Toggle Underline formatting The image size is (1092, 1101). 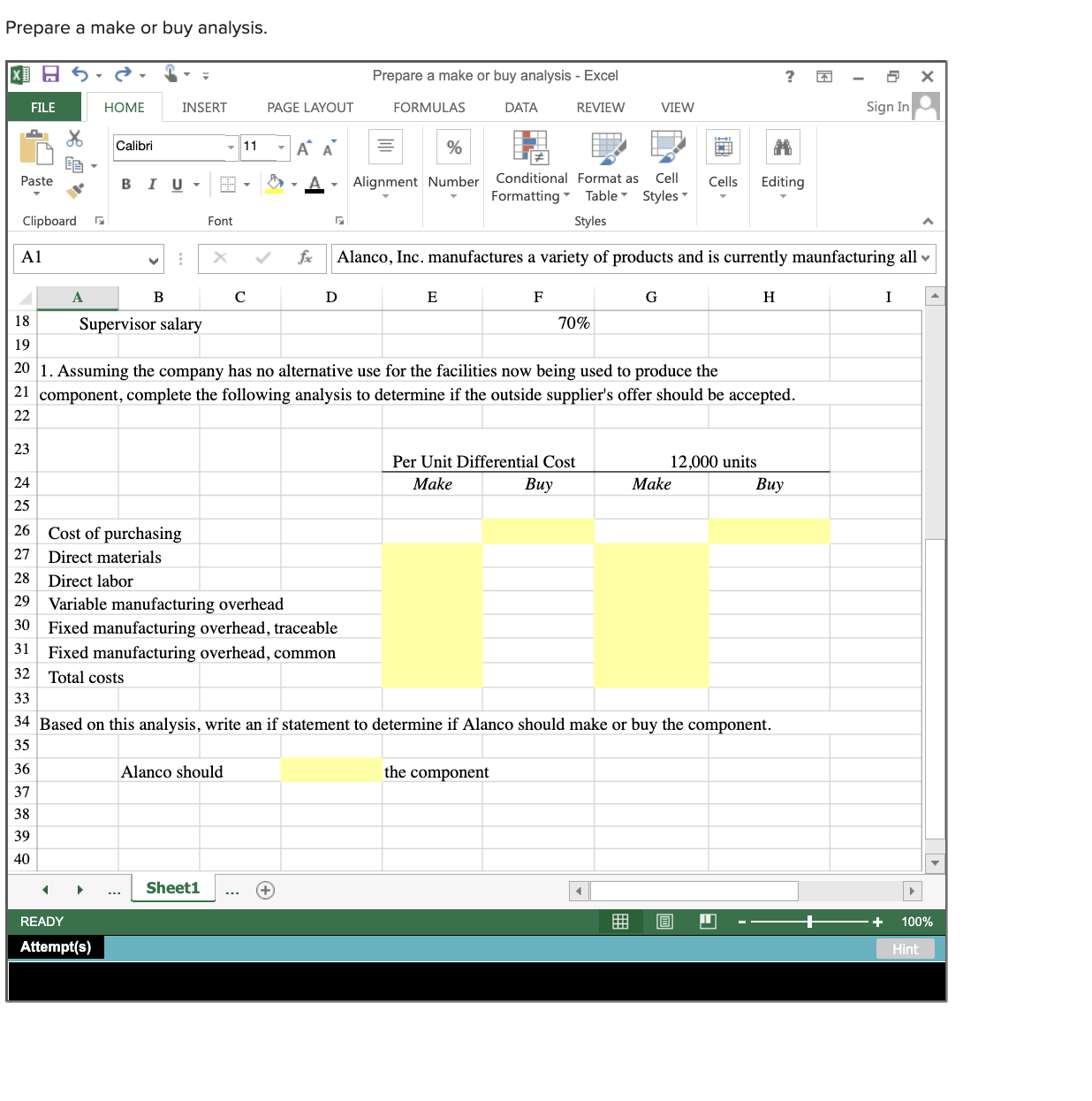[x=176, y=184]
